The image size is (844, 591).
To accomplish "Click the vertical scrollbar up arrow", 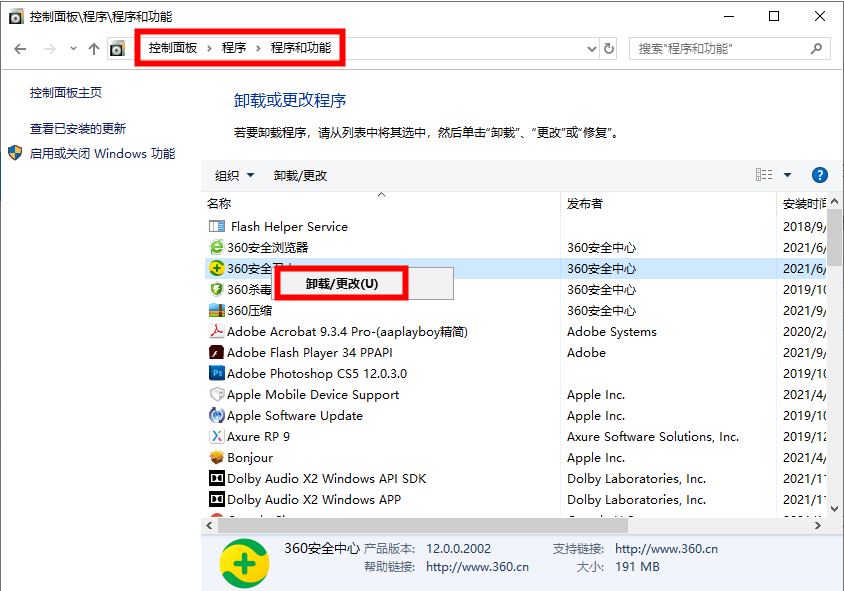I will click(835, 201).
